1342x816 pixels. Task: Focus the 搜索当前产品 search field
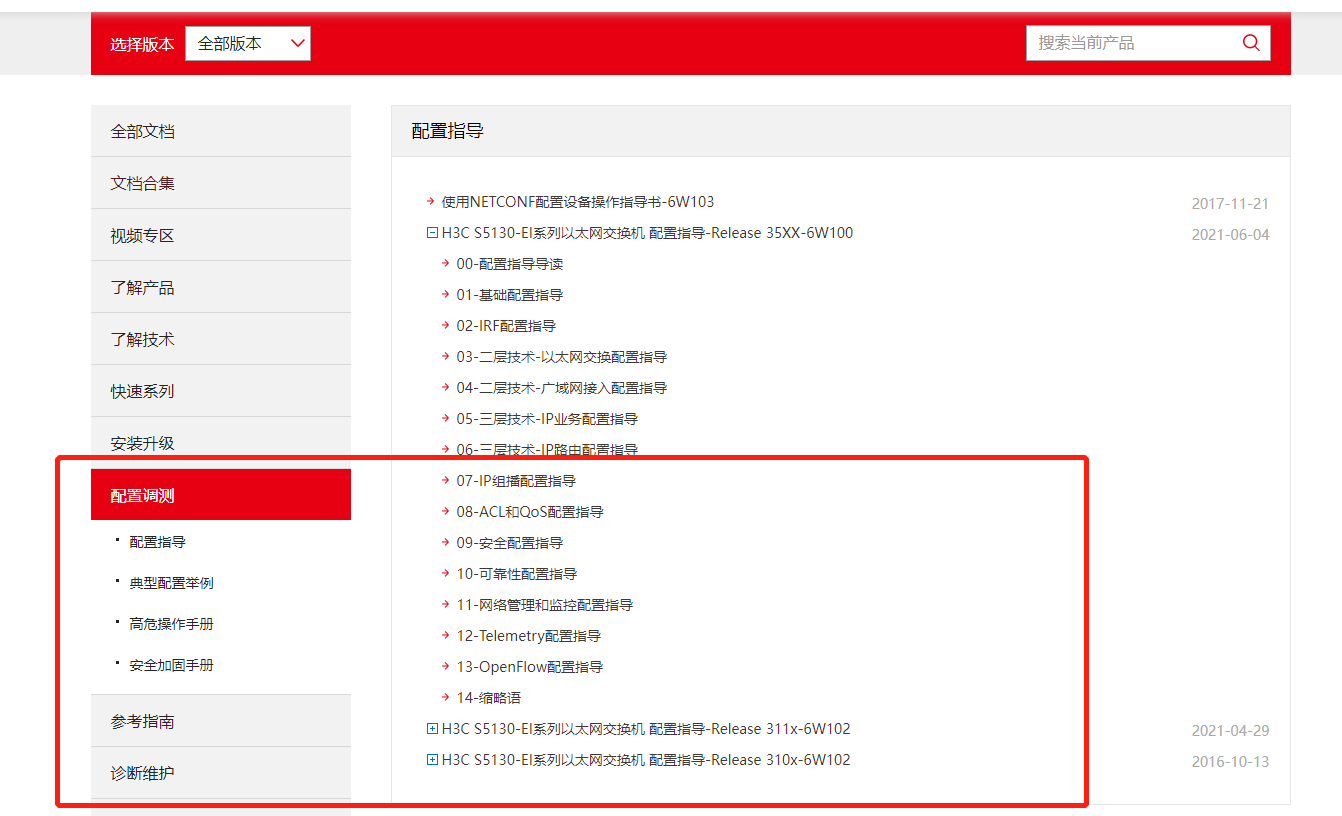[x=1148, y=43]
